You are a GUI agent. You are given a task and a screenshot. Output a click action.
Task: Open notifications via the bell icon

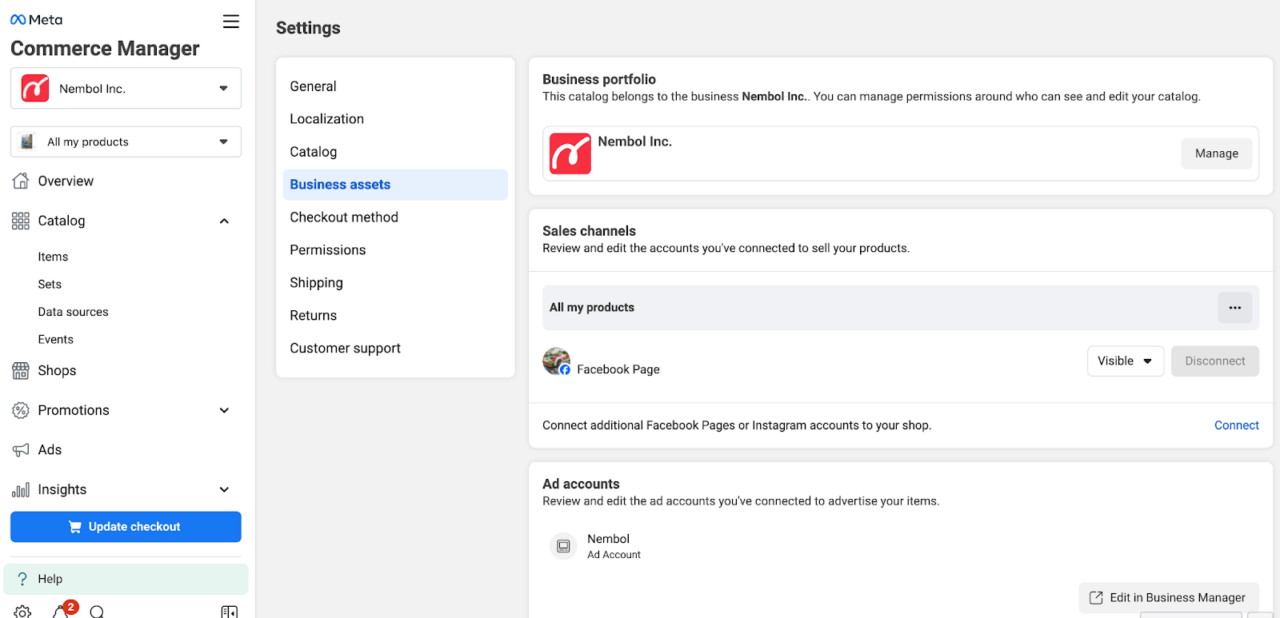click(x=62, y=610)
